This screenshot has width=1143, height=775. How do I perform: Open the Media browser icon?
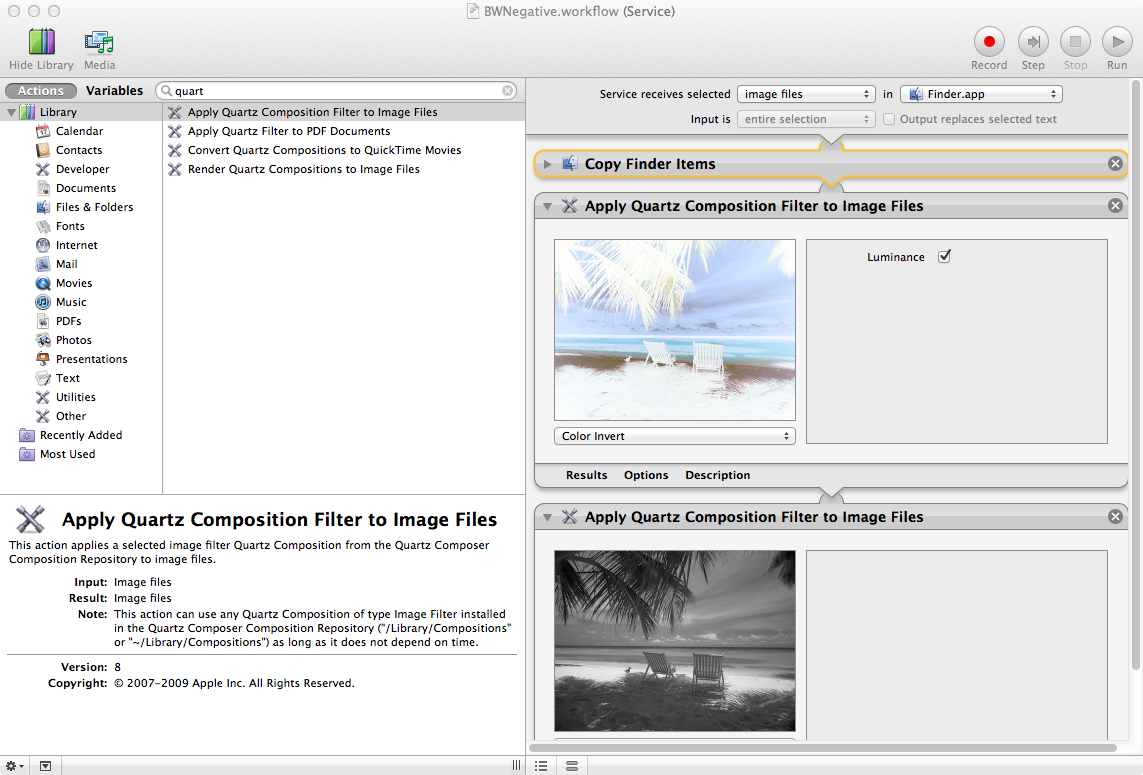pos(99,42)
